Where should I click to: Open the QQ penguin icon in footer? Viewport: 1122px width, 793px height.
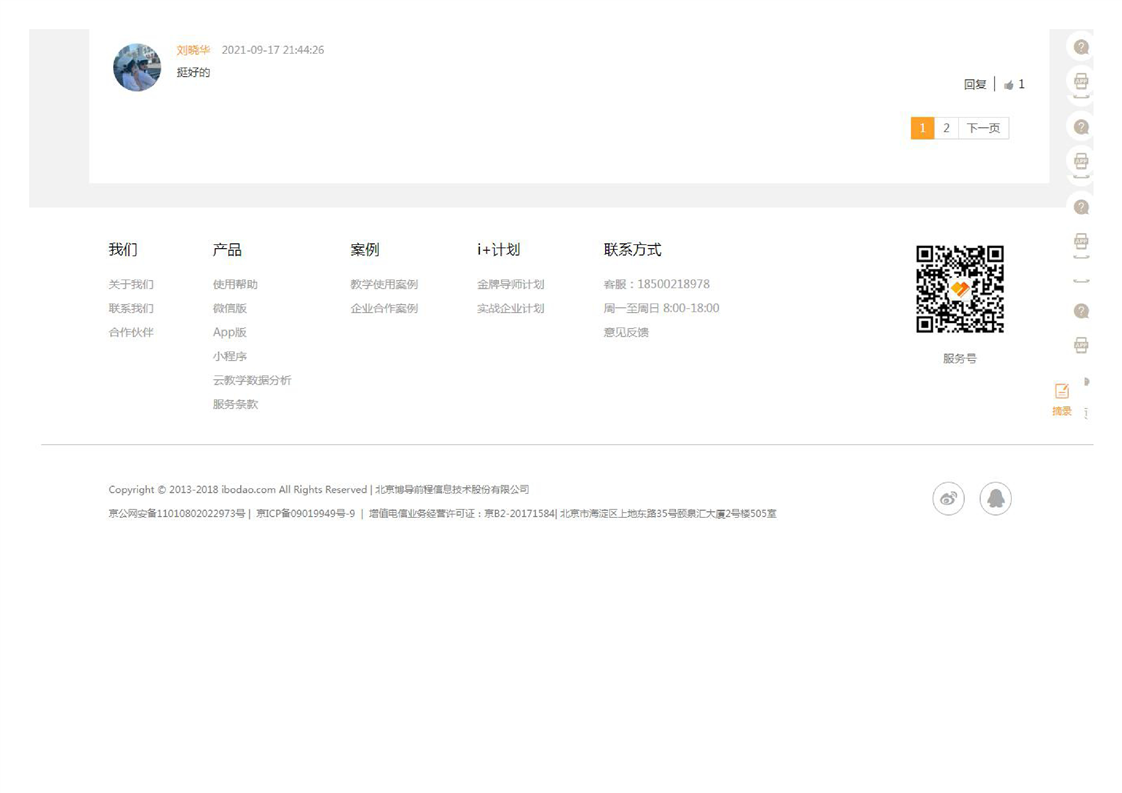pos(995,498)
